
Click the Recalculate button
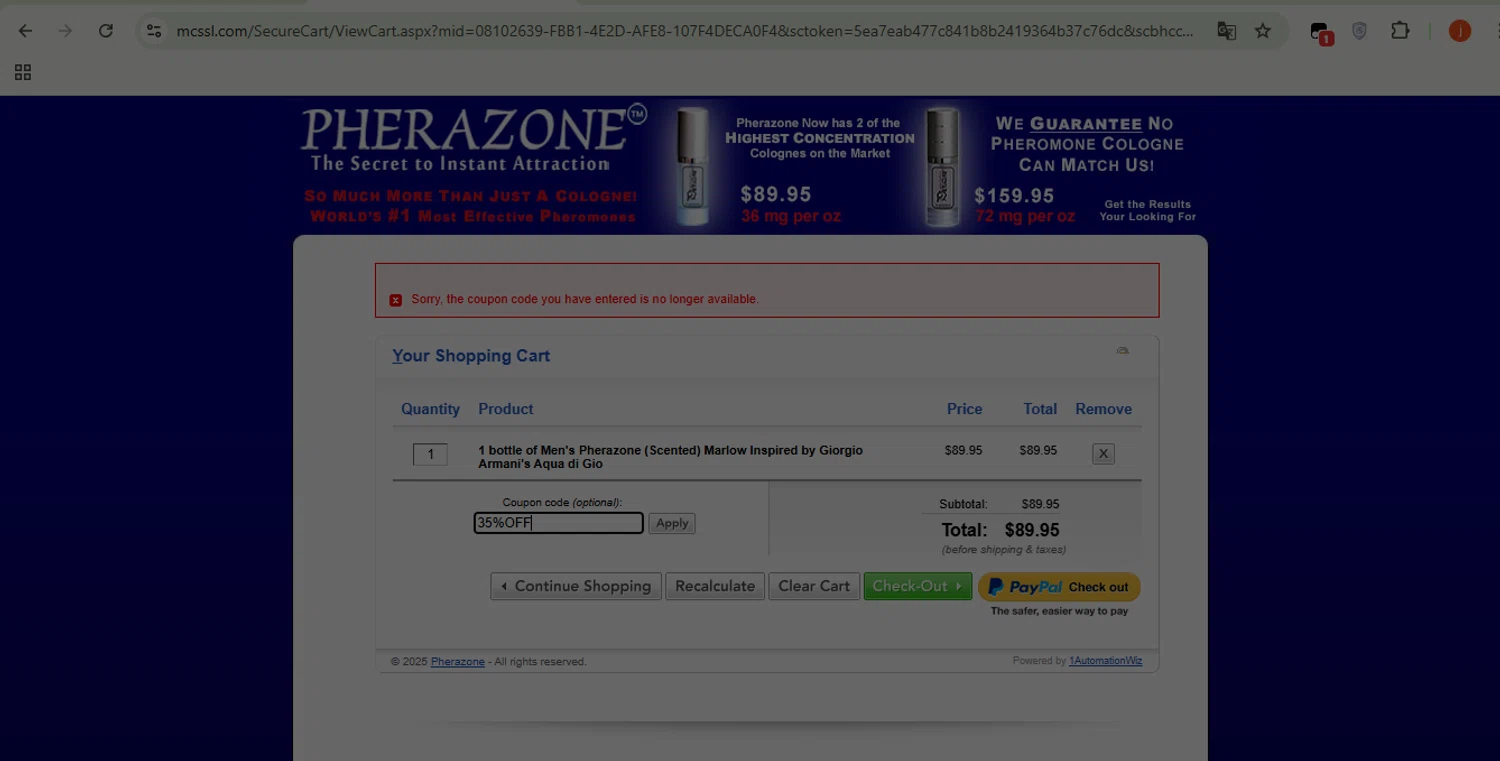point(715,586)
